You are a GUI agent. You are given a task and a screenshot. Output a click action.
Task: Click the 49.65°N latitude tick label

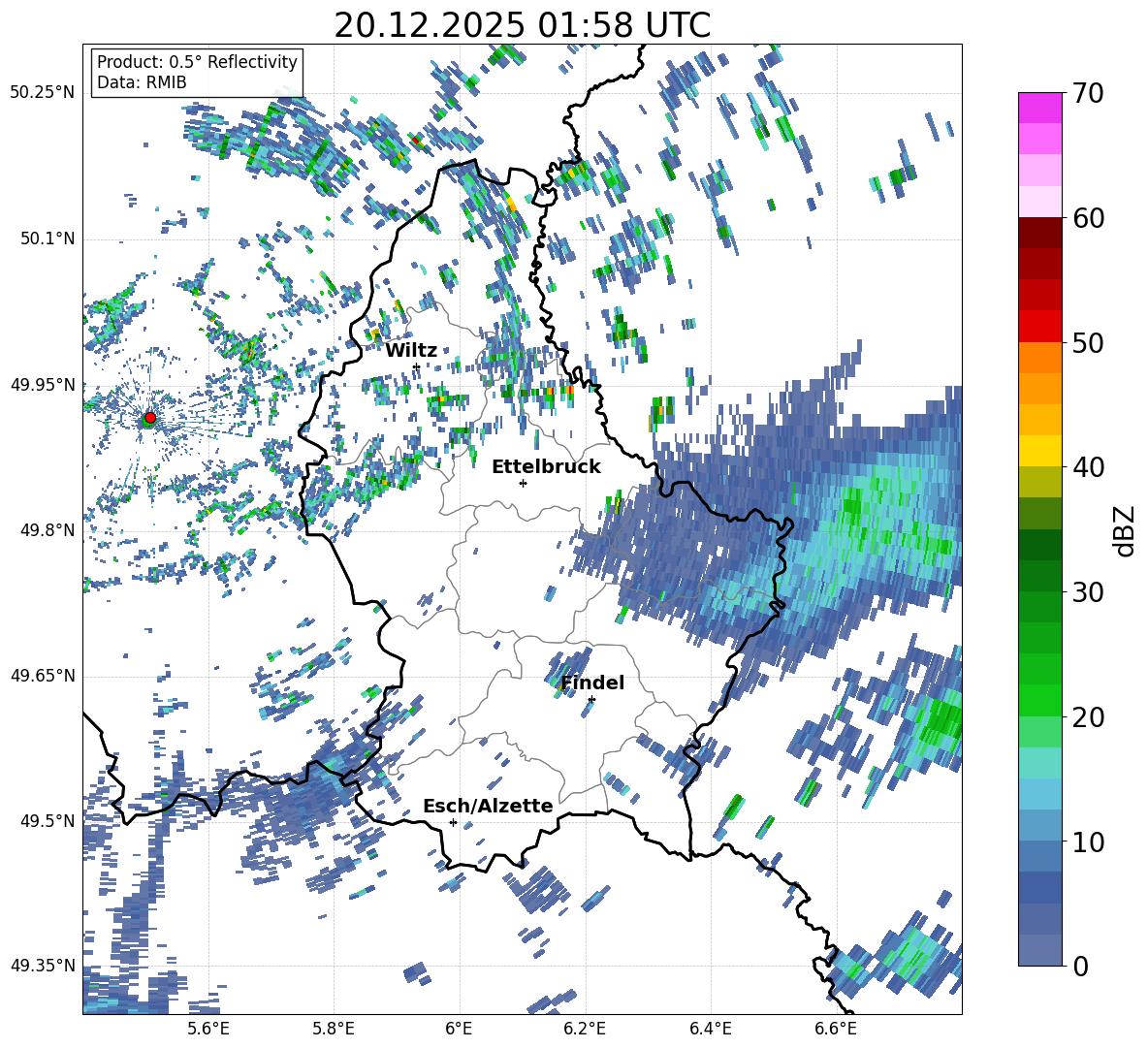point(43,675)
